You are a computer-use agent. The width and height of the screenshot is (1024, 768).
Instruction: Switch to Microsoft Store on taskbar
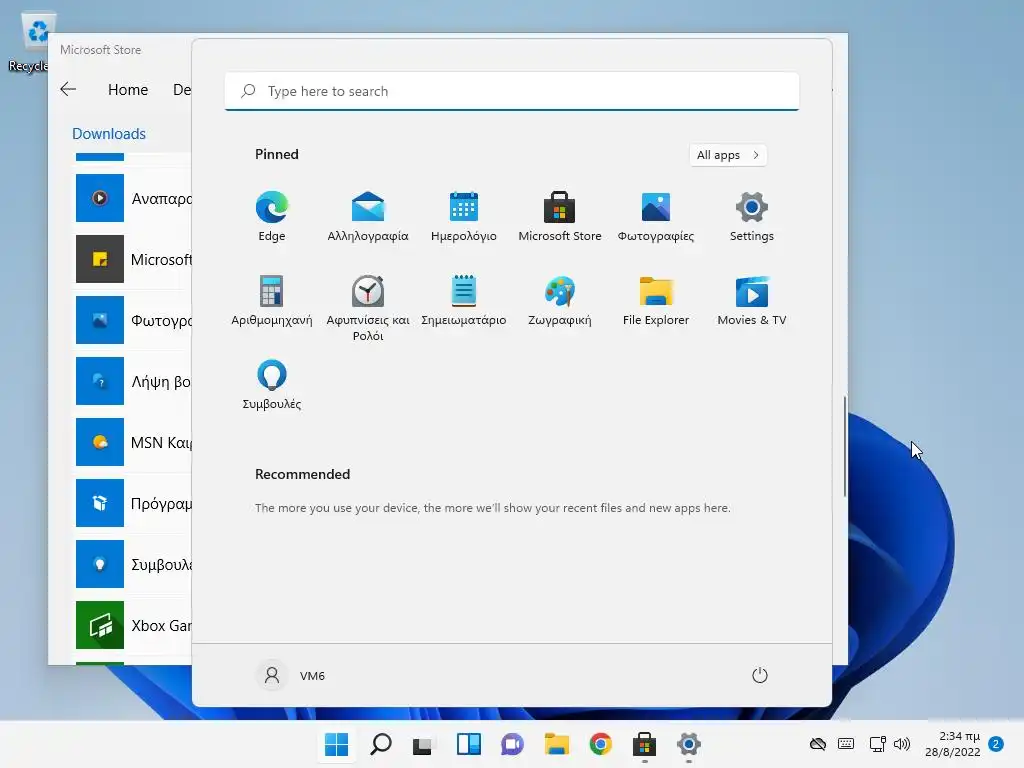[645, 744]
